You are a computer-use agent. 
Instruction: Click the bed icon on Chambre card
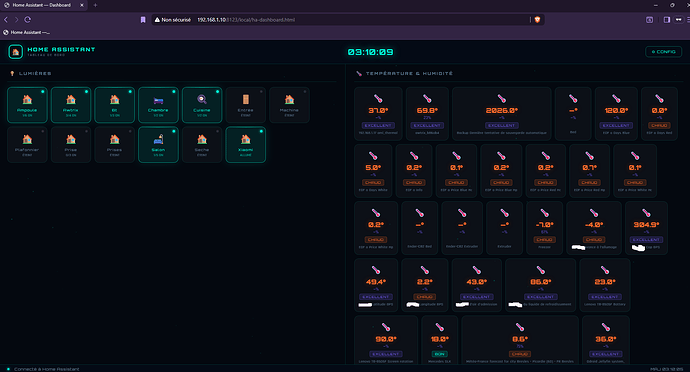click(x=158, y=100)
